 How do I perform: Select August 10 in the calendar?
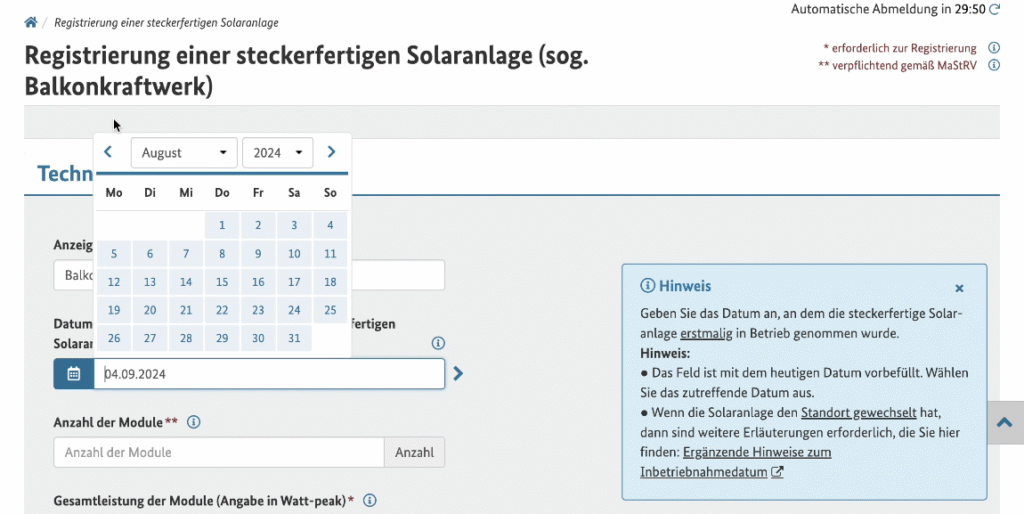(294, 253)
